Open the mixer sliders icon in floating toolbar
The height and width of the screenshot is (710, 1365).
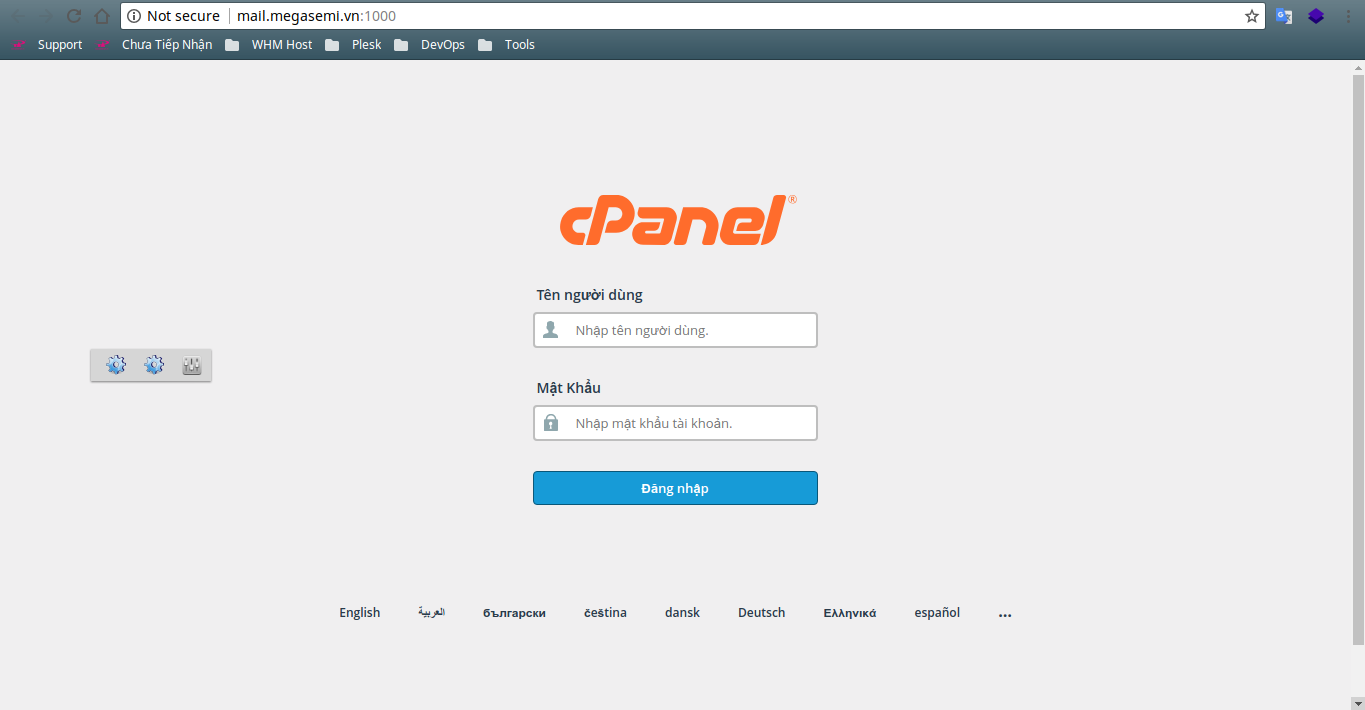click(x=192, y=366)
